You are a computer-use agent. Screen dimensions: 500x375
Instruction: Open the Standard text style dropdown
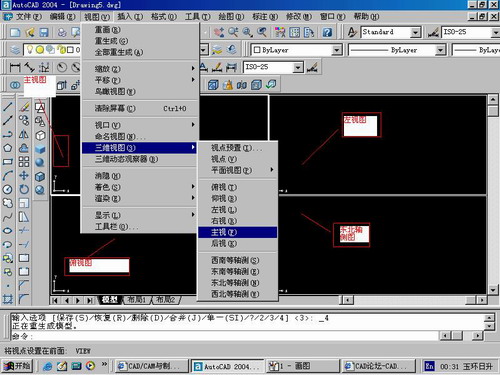click(x=390, y=32)
